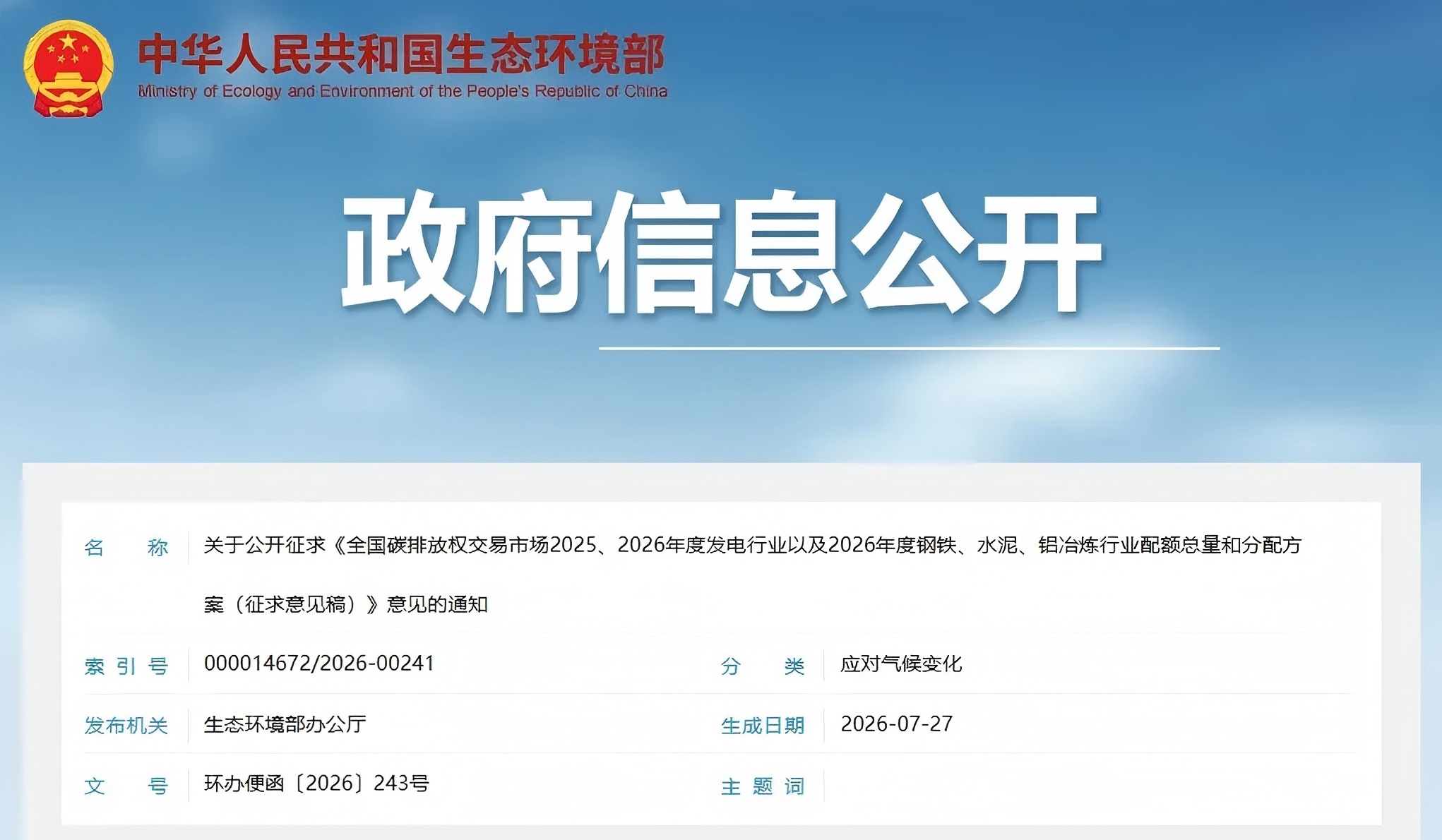Click the 政府信息公开 banner heading
1442x840 pixels.
pos(721,252)
